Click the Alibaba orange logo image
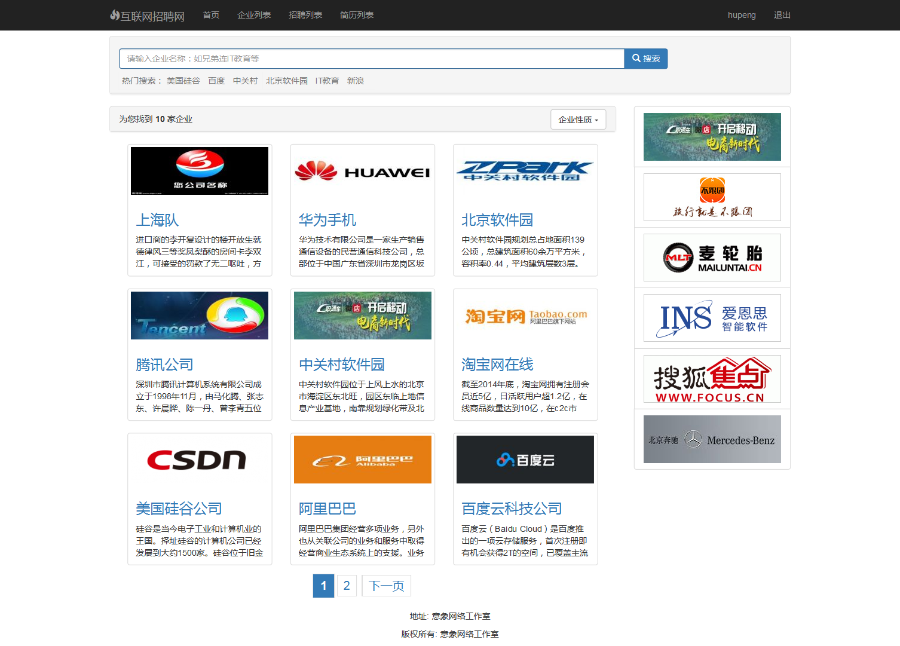The width and height of the screenshot is (900, 646). click(362, 459)
